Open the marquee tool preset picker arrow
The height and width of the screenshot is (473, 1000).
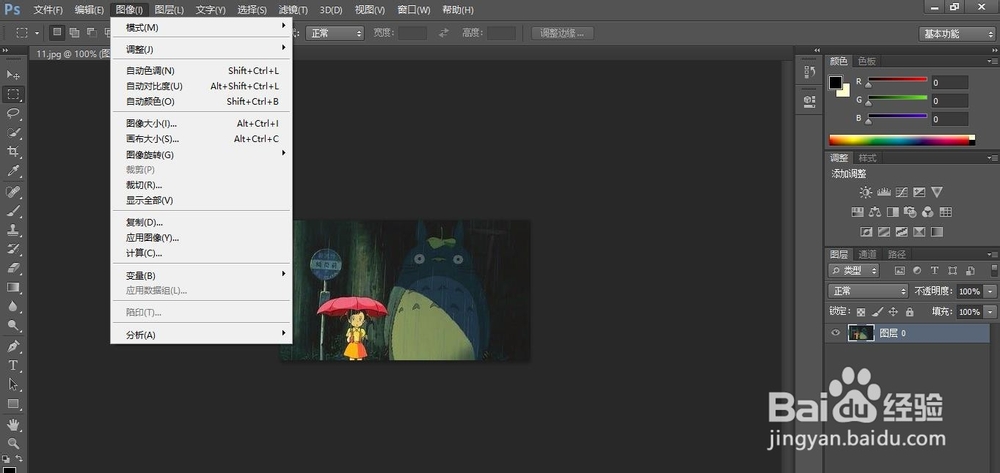(x=37, y=33)
